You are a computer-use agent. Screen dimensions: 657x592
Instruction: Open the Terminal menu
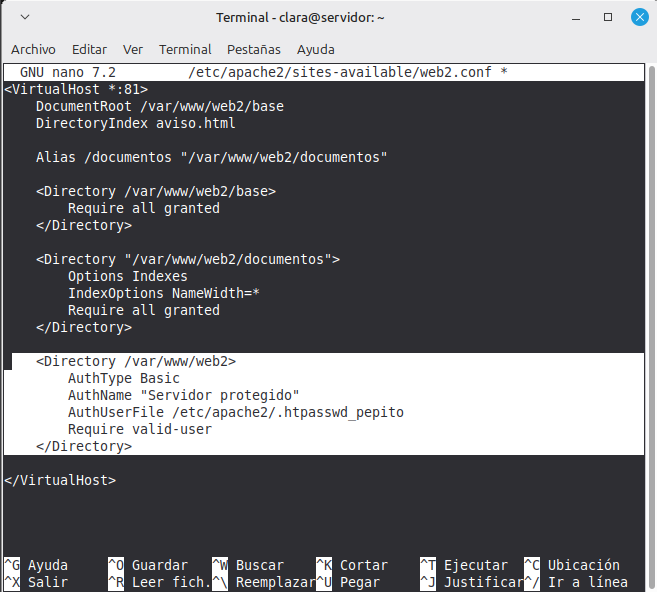(185, 49)
